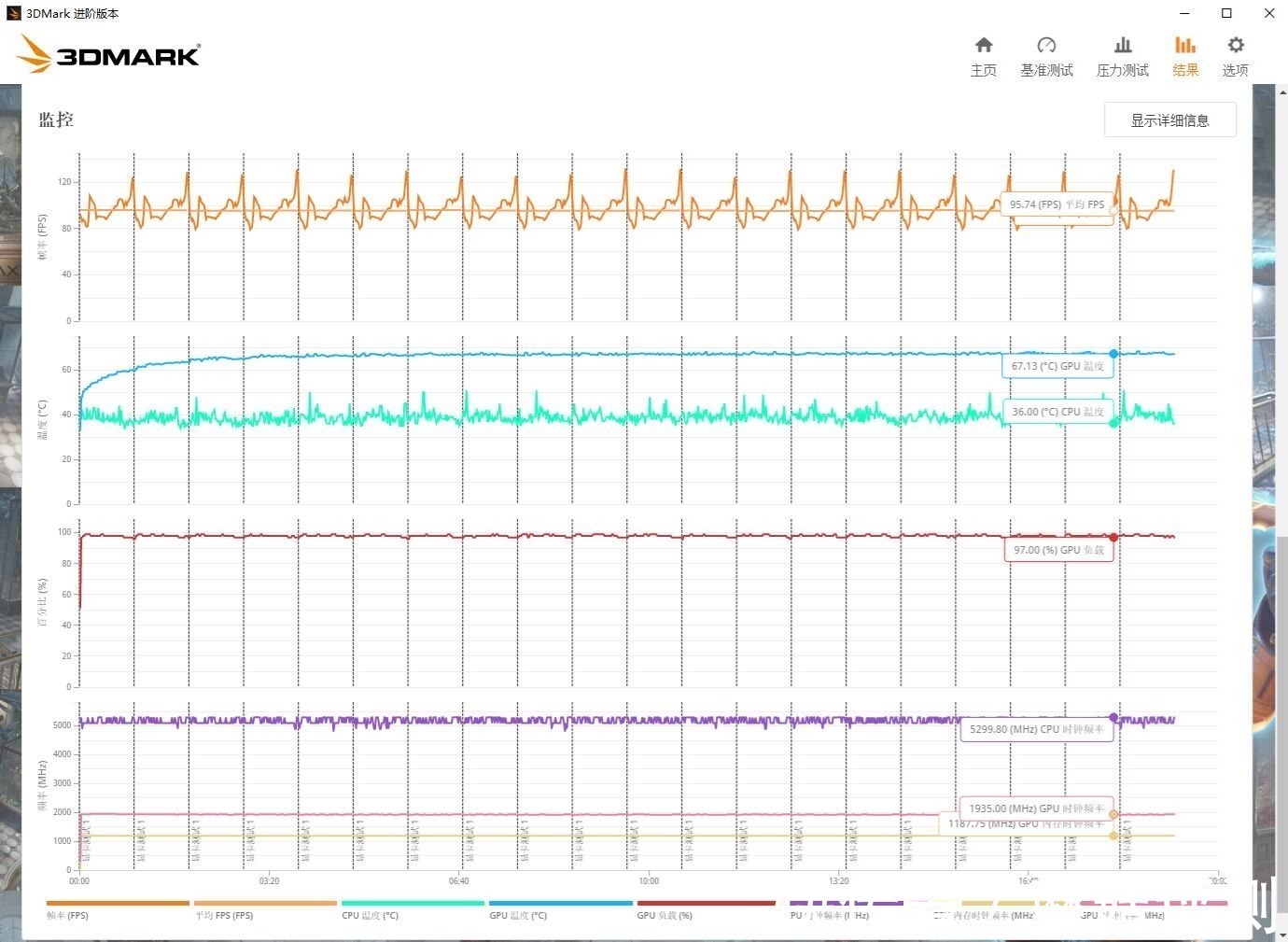Toggle the 帧率 (FPS) legend series
1288x942 pixels.
tap(118, 909)
